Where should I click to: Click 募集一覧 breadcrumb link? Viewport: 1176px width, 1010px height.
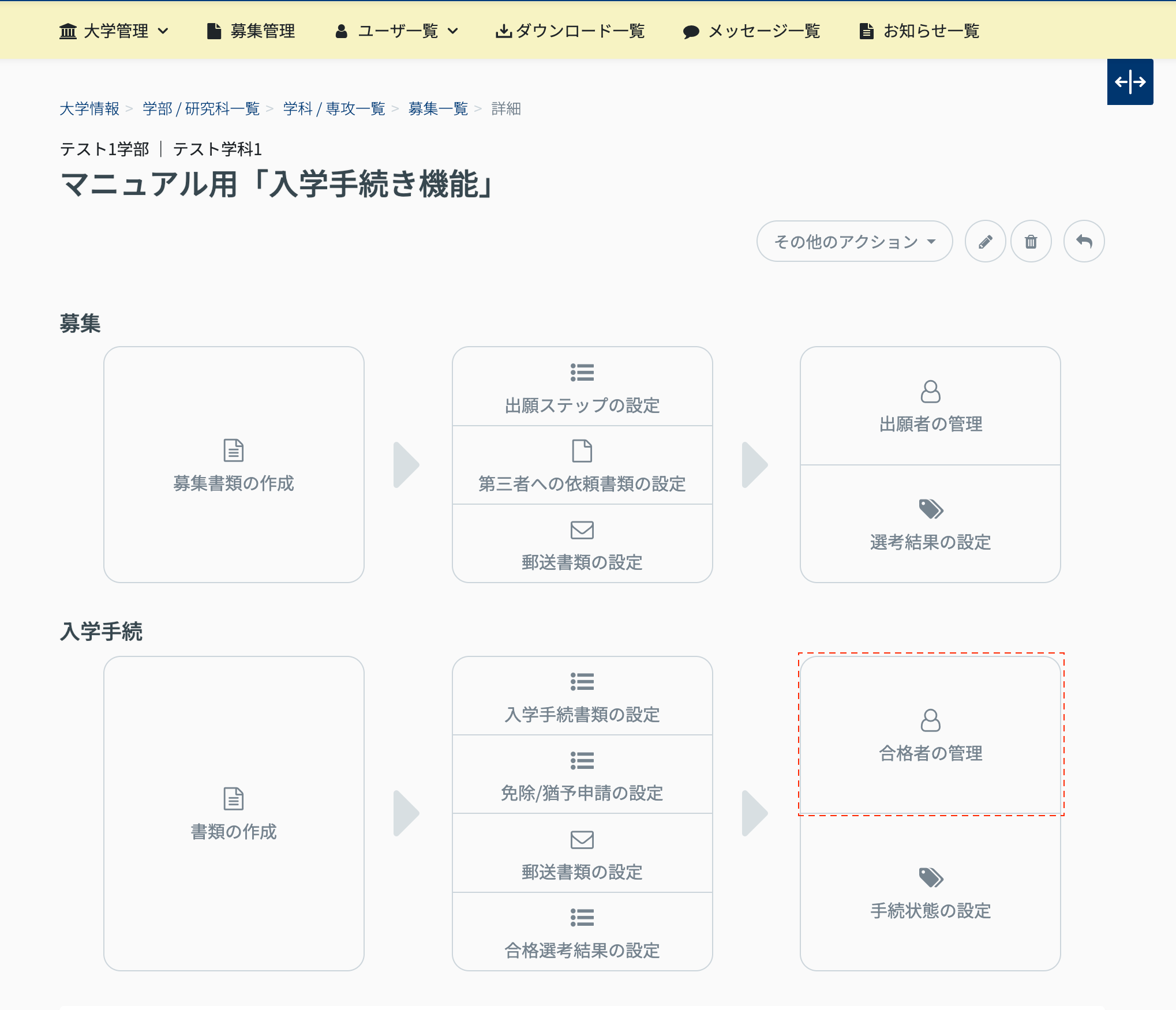438,109
